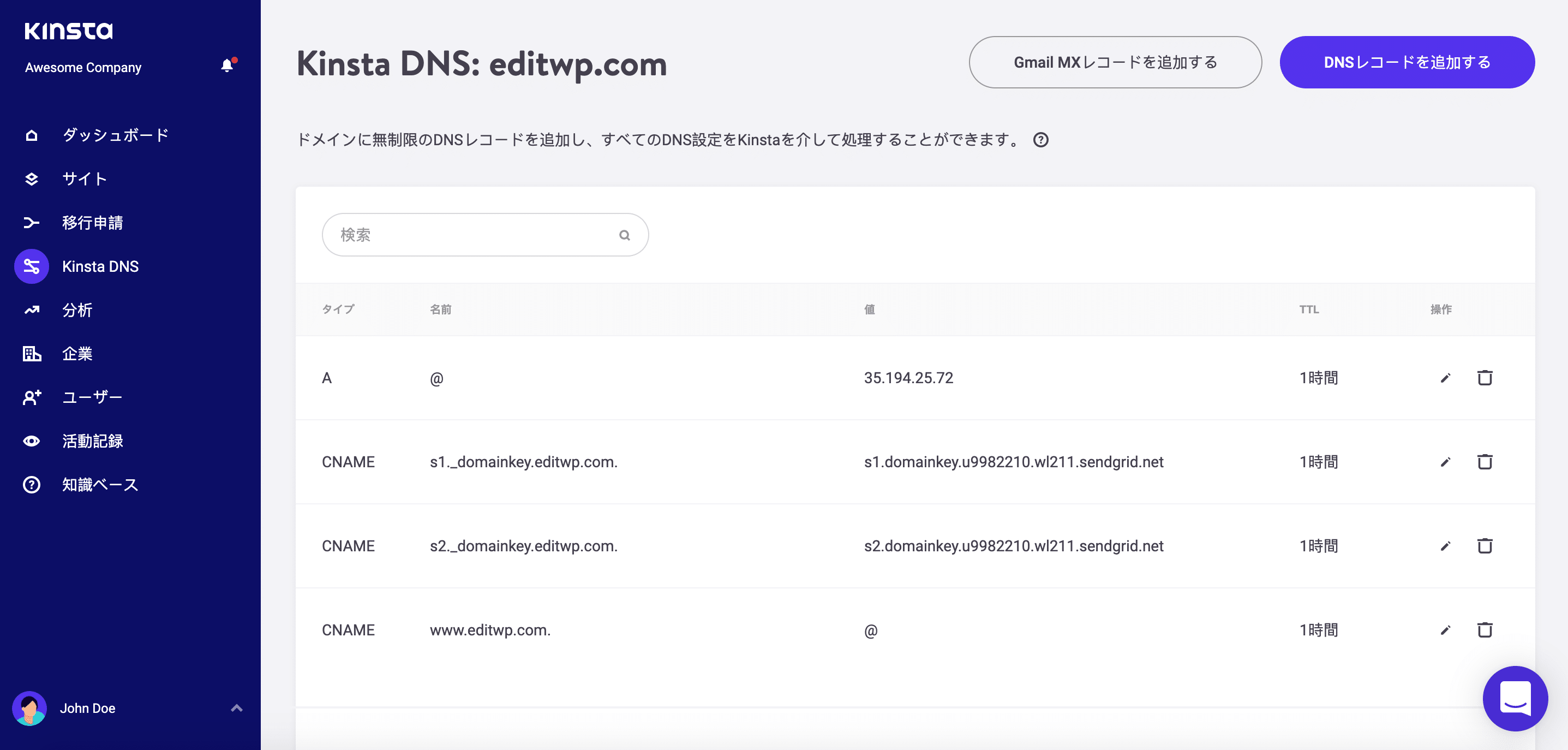Viewport: 1568px width, 750px height.
Task: Delete the www.editwp.com CNAME with trash icon
Action: (1485, 630)
